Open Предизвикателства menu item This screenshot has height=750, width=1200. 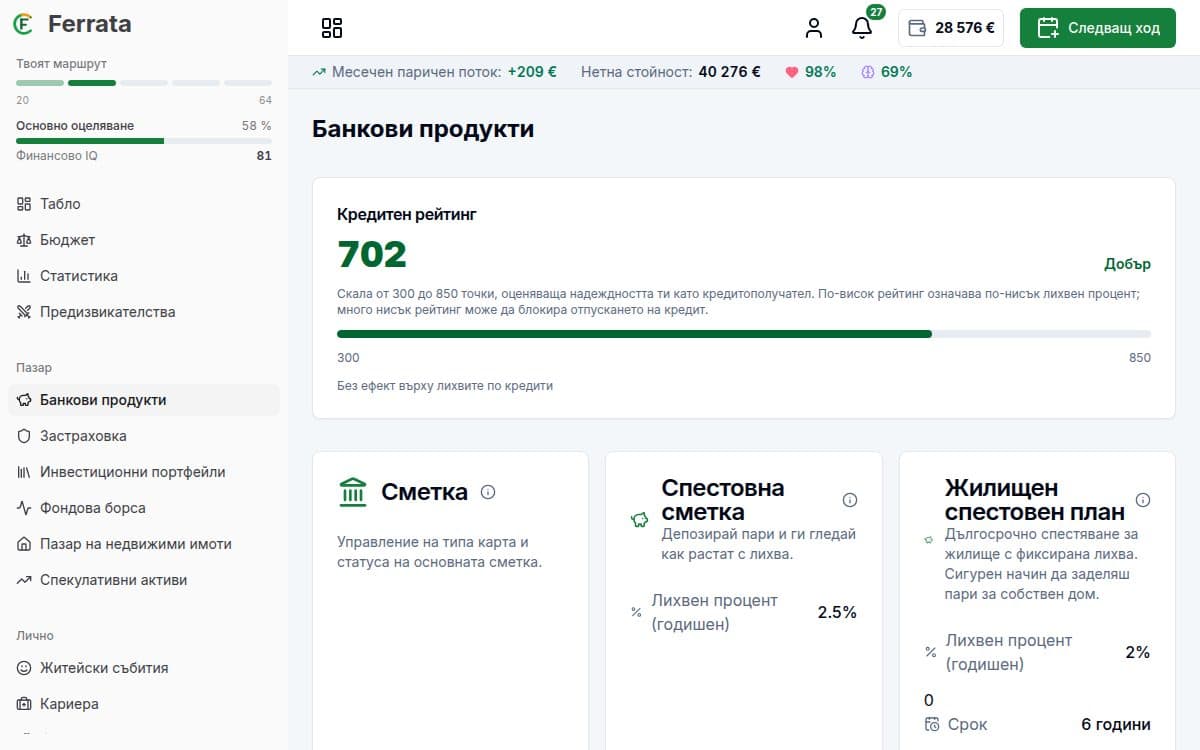(144, 312)
